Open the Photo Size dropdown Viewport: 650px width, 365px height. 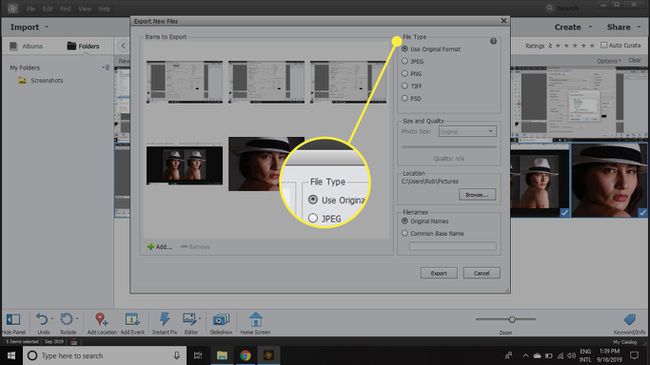(x=467, y=131)
